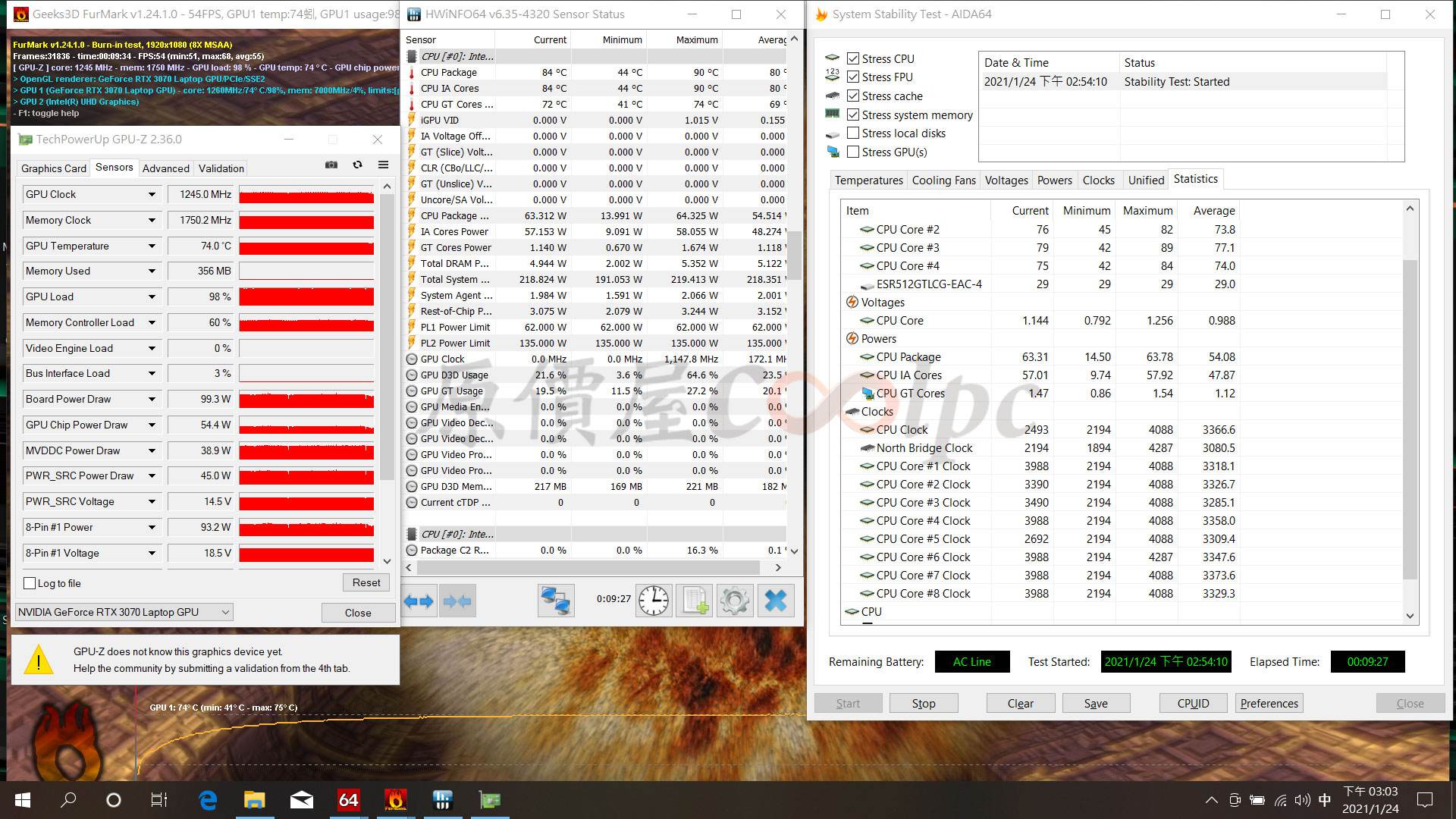Click the HWiNFO settings gear icon
Screen dimensions: 1456x819
coord(734,601)
